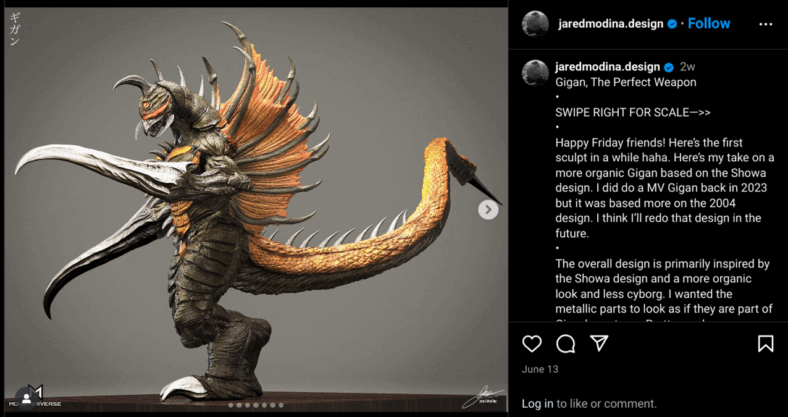The width and height of the screenshot is (788, 417).
Task: Click the June 13 post date
Action: 540,369
